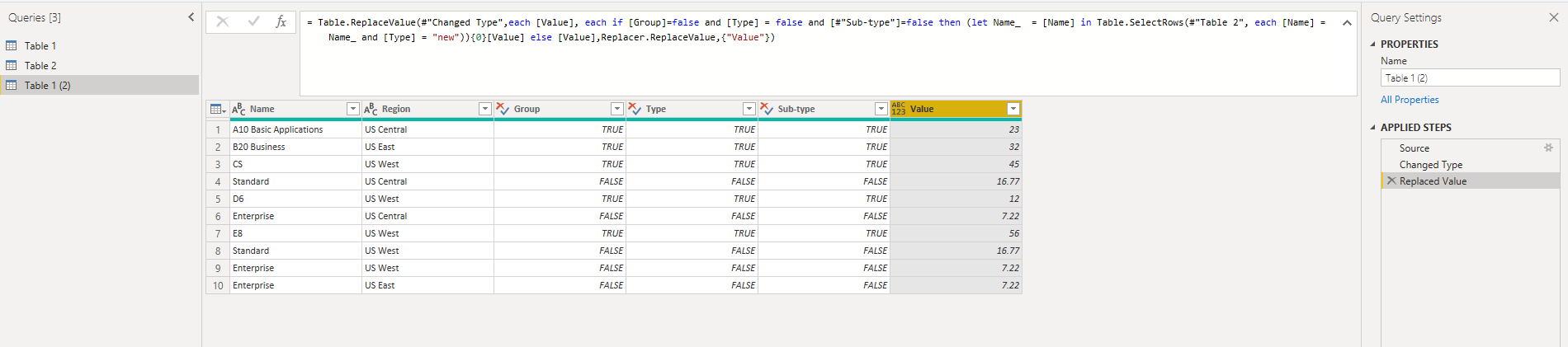
Task: Click the Group column true/false type icon
Action: coord(503,109)
